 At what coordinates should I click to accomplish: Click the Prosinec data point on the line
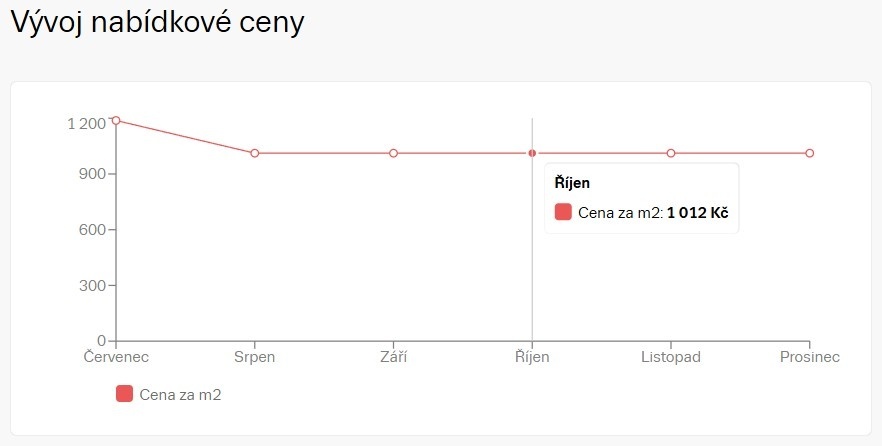(x=809, y=153)
